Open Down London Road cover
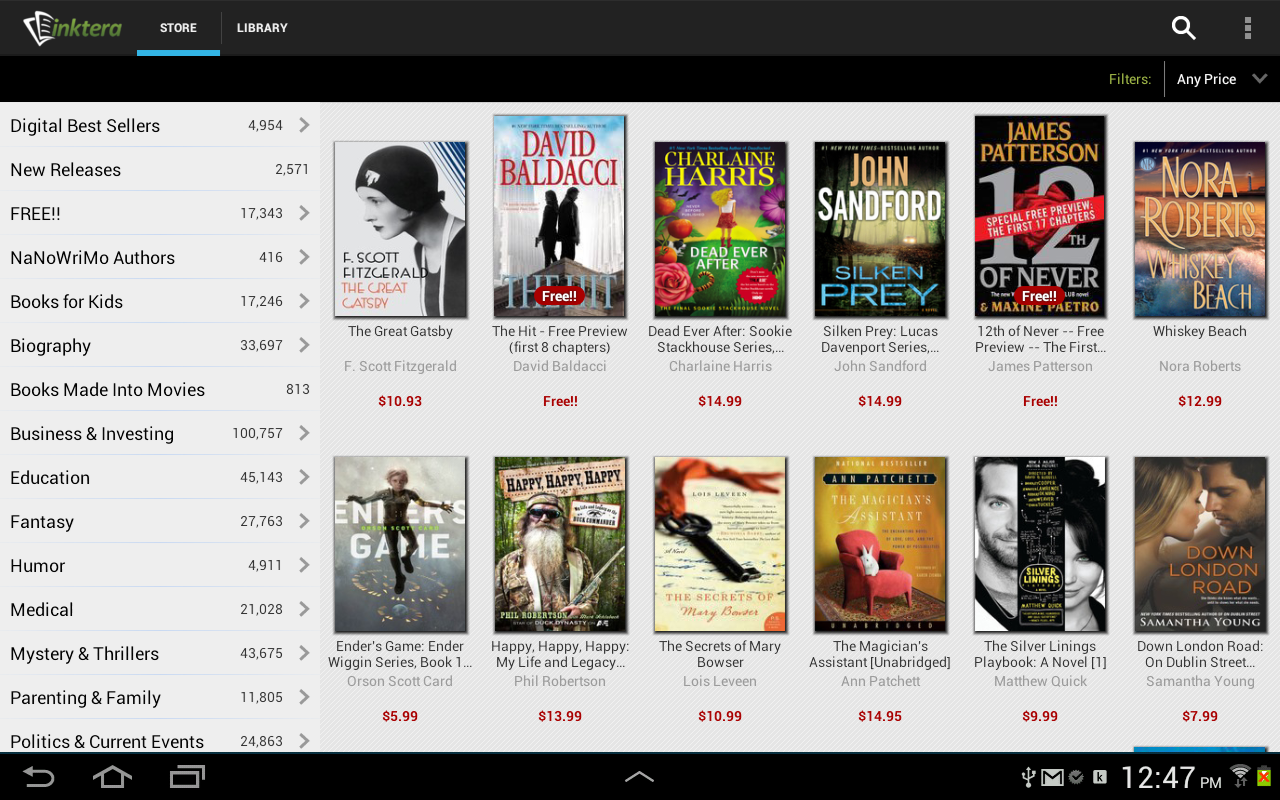 pyautogui.click(x=1200, y=544)
